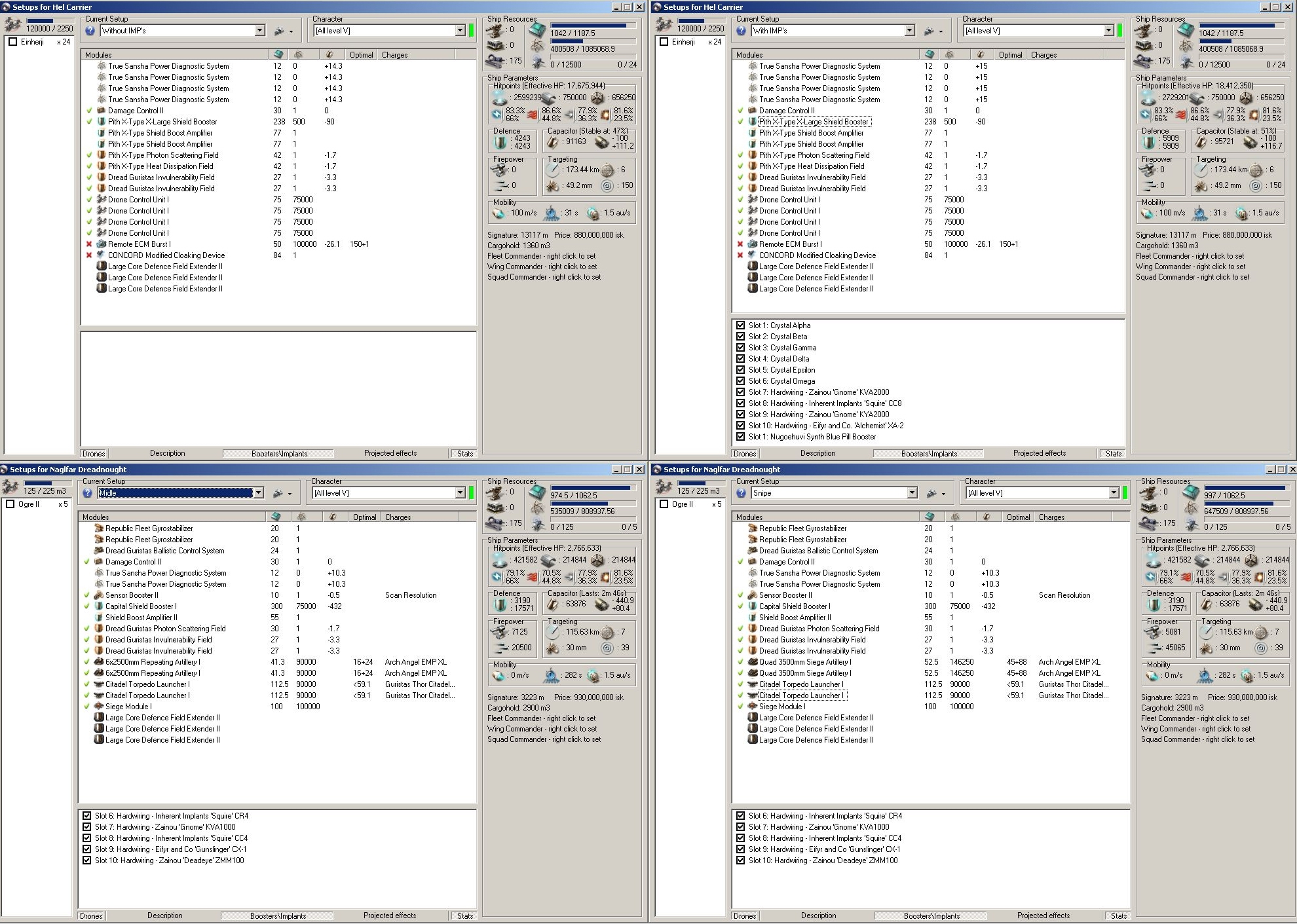Click 'Fleet Commander - right click to set' in Midle

coord(541,718)
